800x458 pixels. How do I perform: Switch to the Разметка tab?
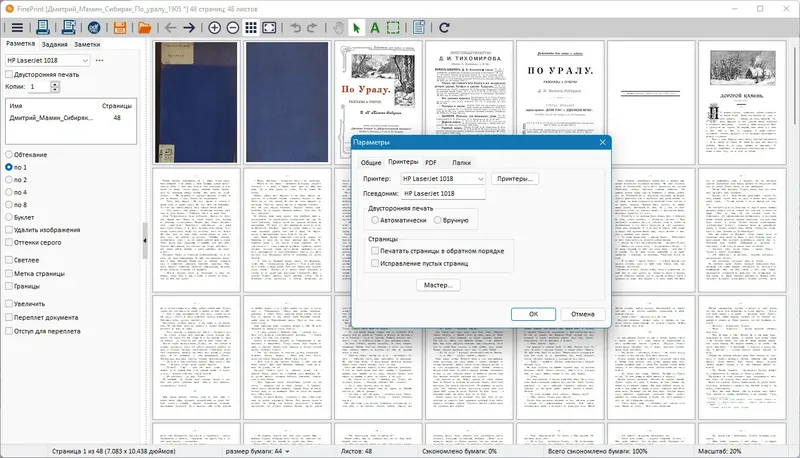click(20, 44)
